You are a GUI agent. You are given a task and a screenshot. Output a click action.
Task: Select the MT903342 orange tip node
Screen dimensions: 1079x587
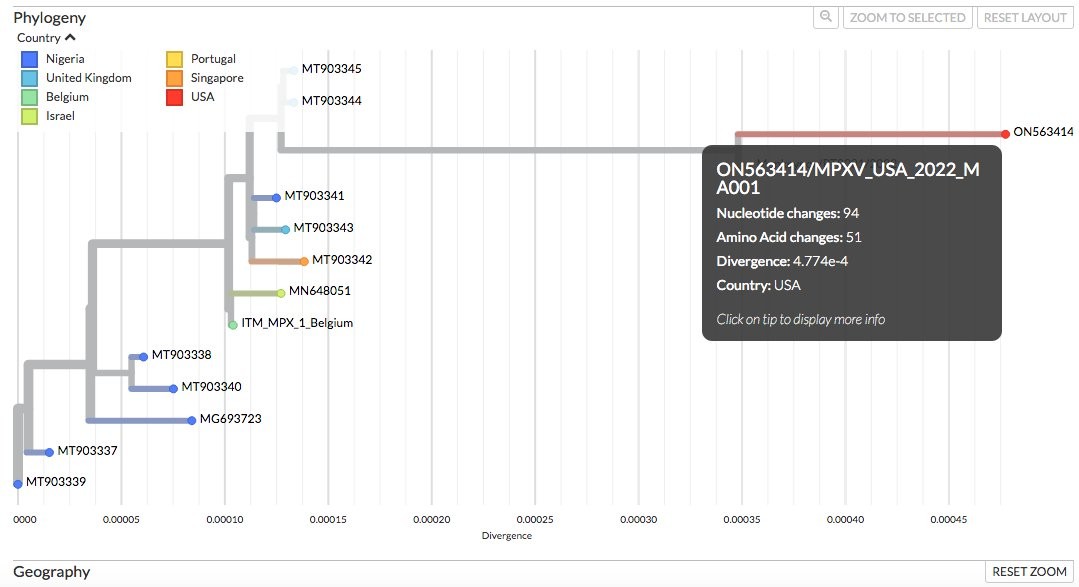[304, 261]
